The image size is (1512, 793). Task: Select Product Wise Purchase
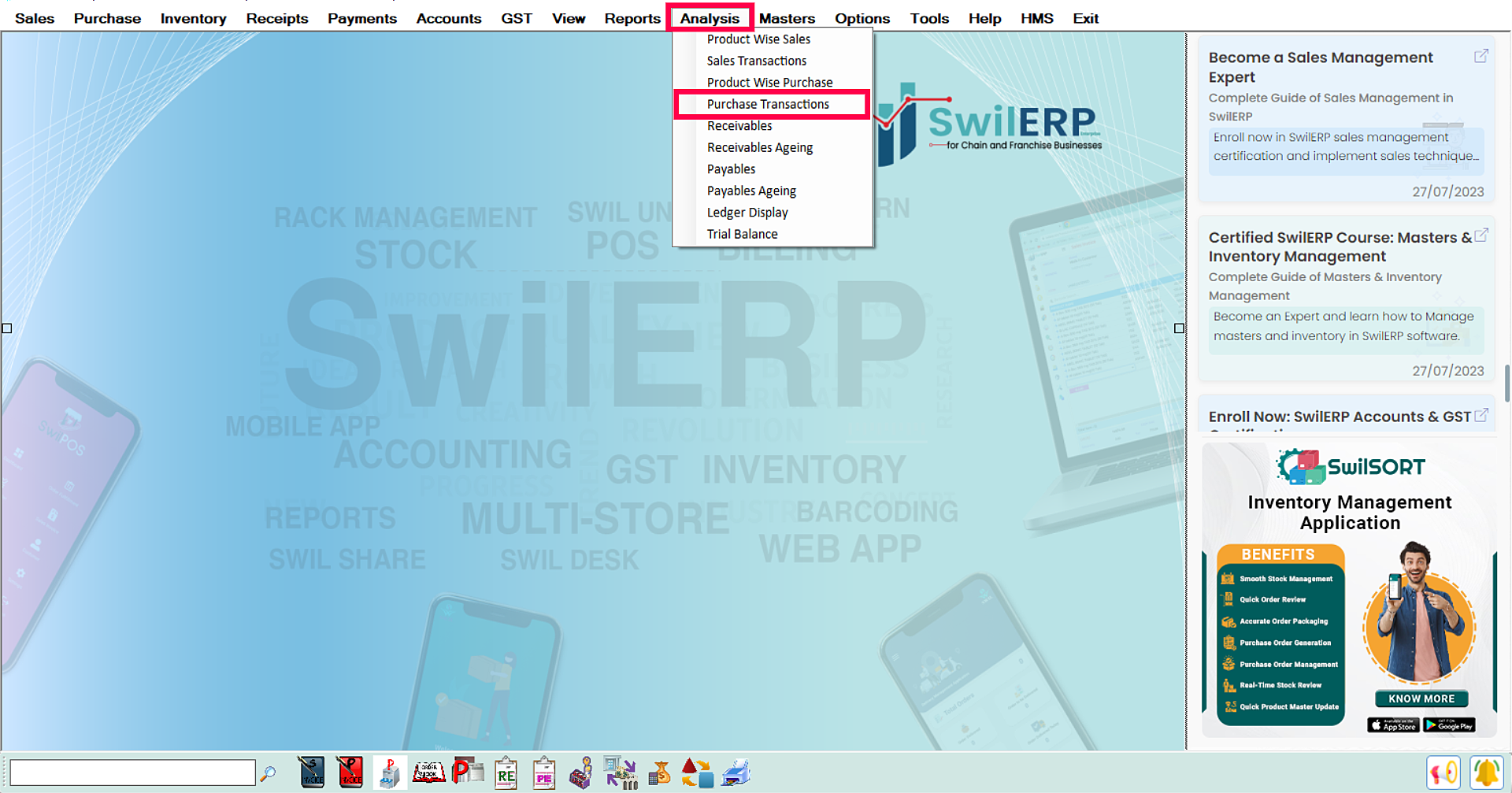click(x=773, y=83)
